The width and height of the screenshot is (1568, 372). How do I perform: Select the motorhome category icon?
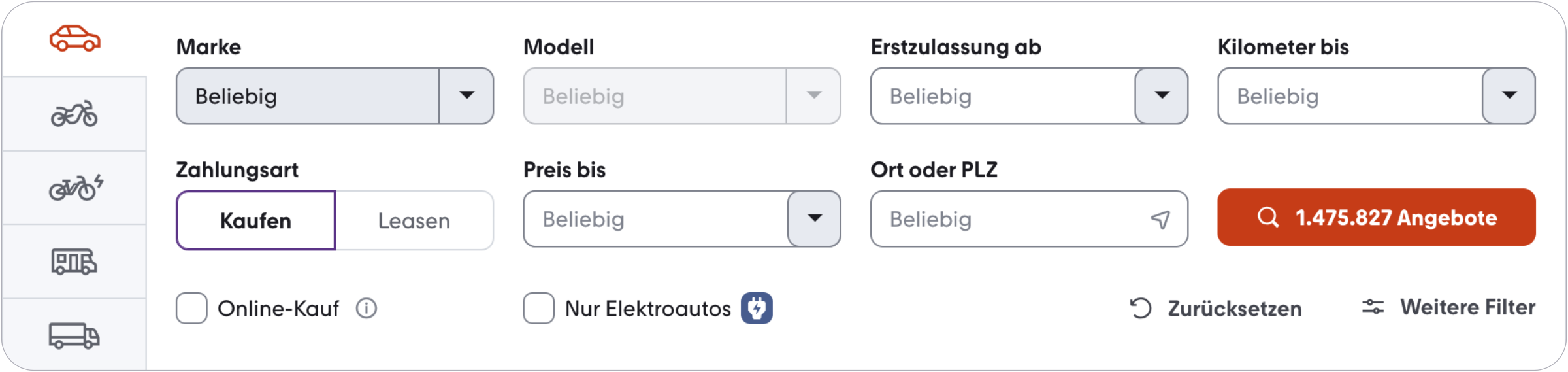click(74, 262)
